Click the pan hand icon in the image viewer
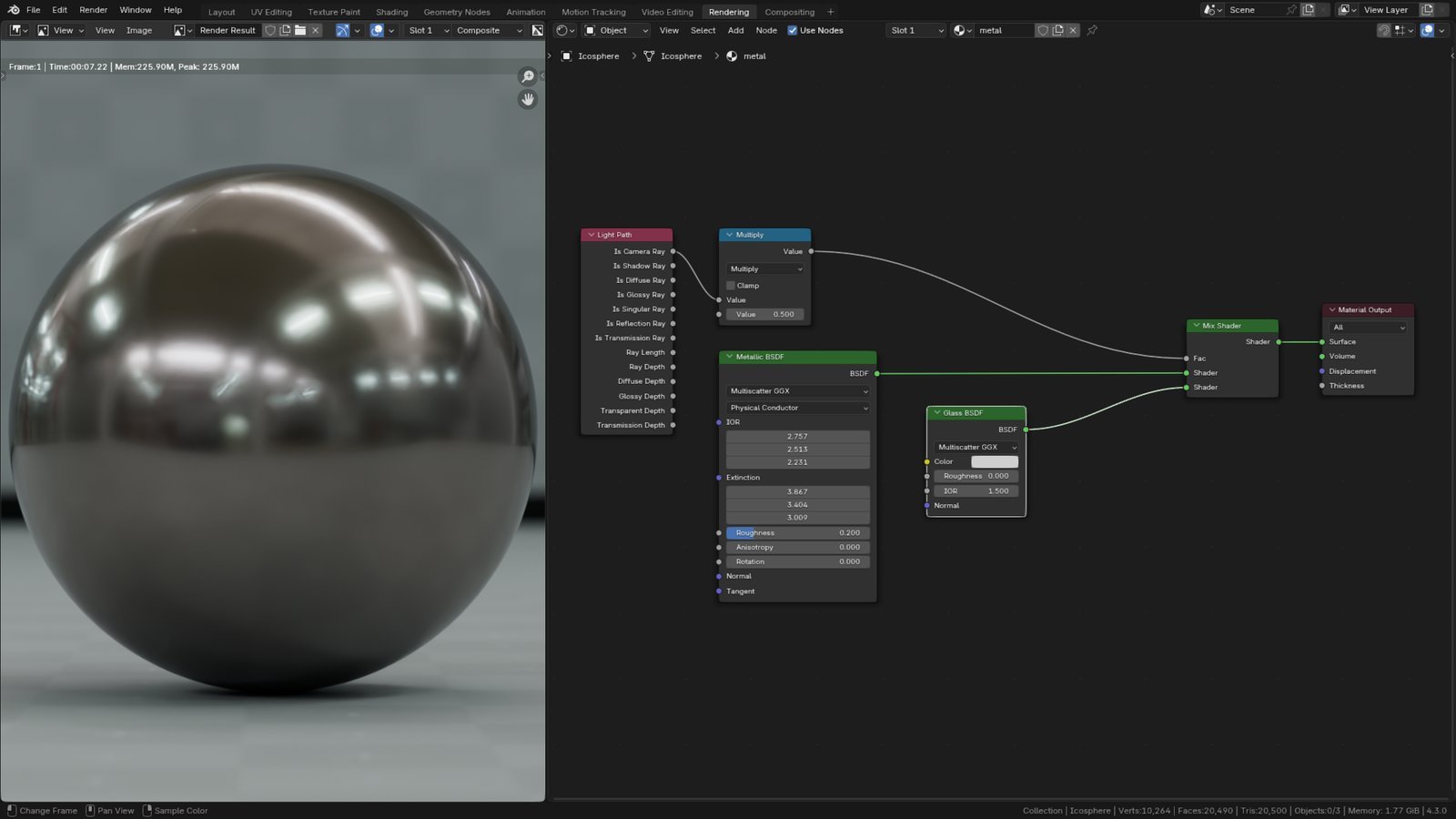1456x819 pixels. (528, 99)
